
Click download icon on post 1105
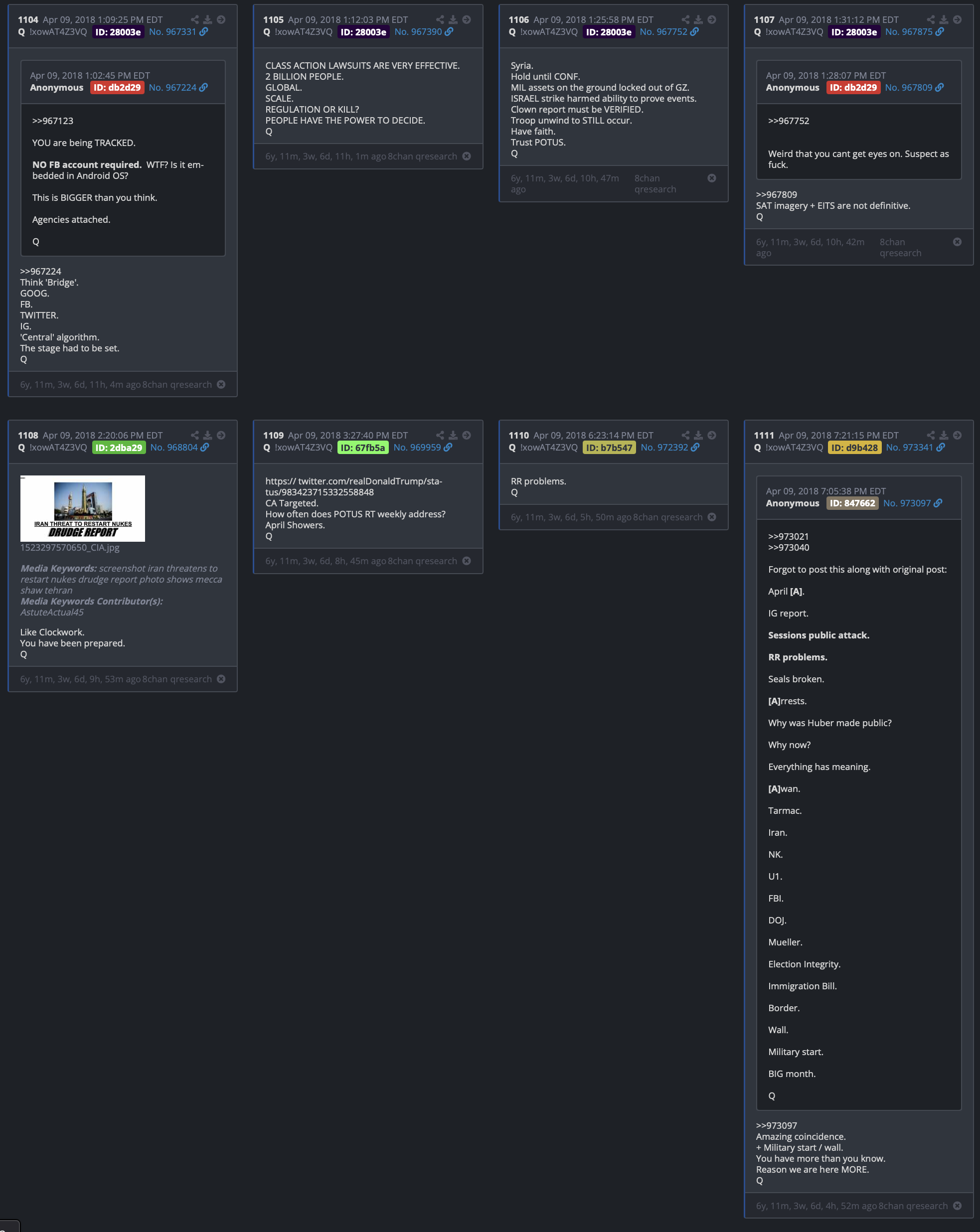453,19
